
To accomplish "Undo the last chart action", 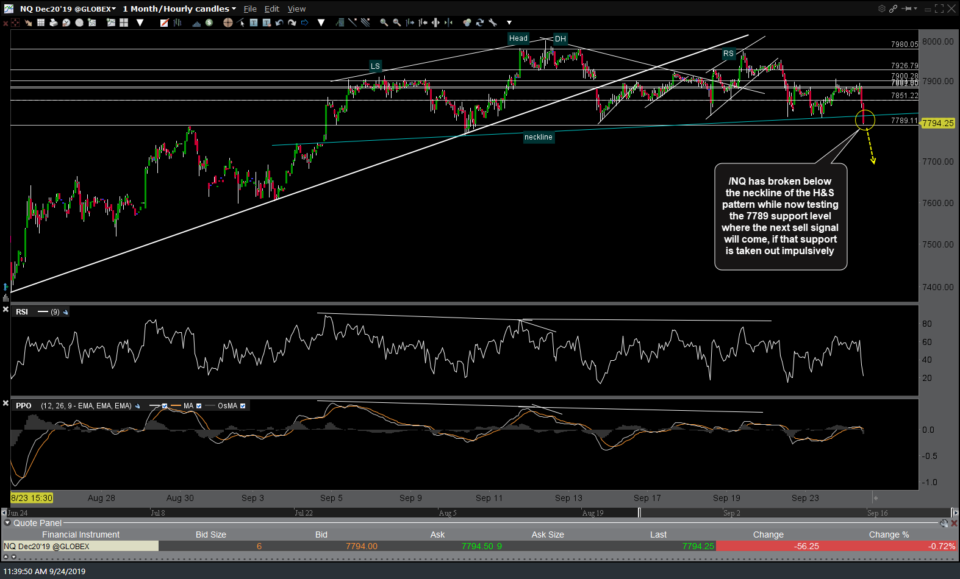I will click(279, 23).
